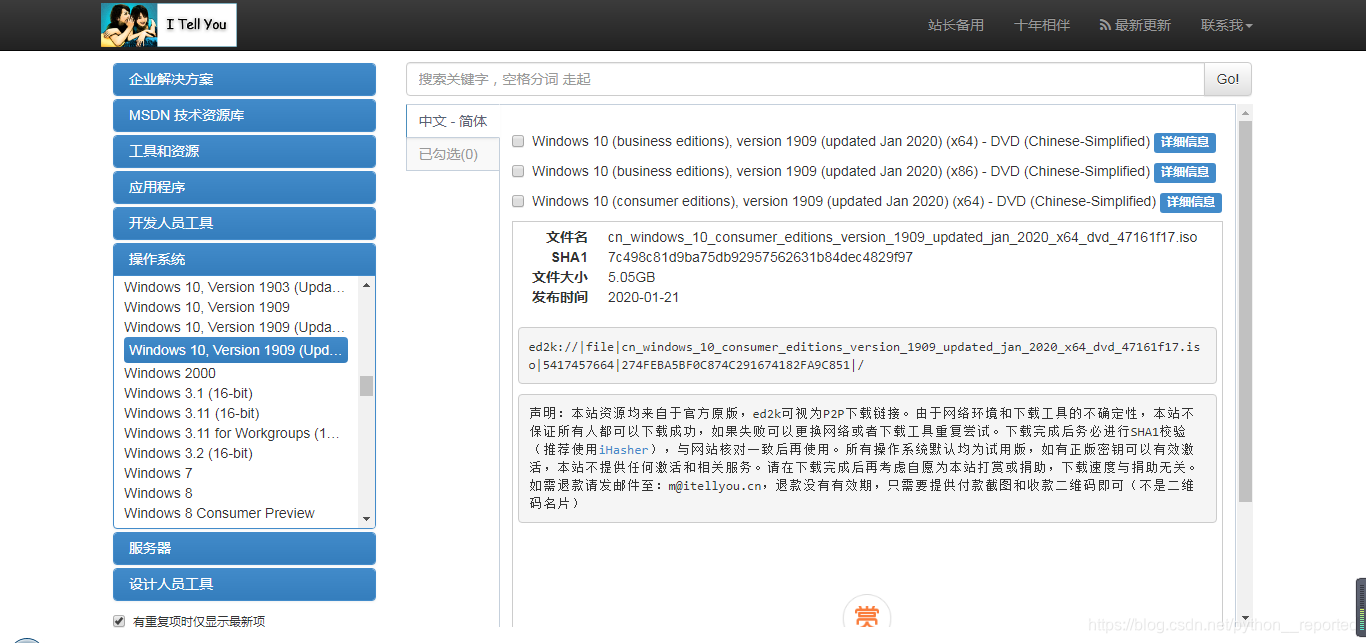Switch to the 中文 - 简体 tab
This screenshot has height=643, width=1366.
pos(453,121)
